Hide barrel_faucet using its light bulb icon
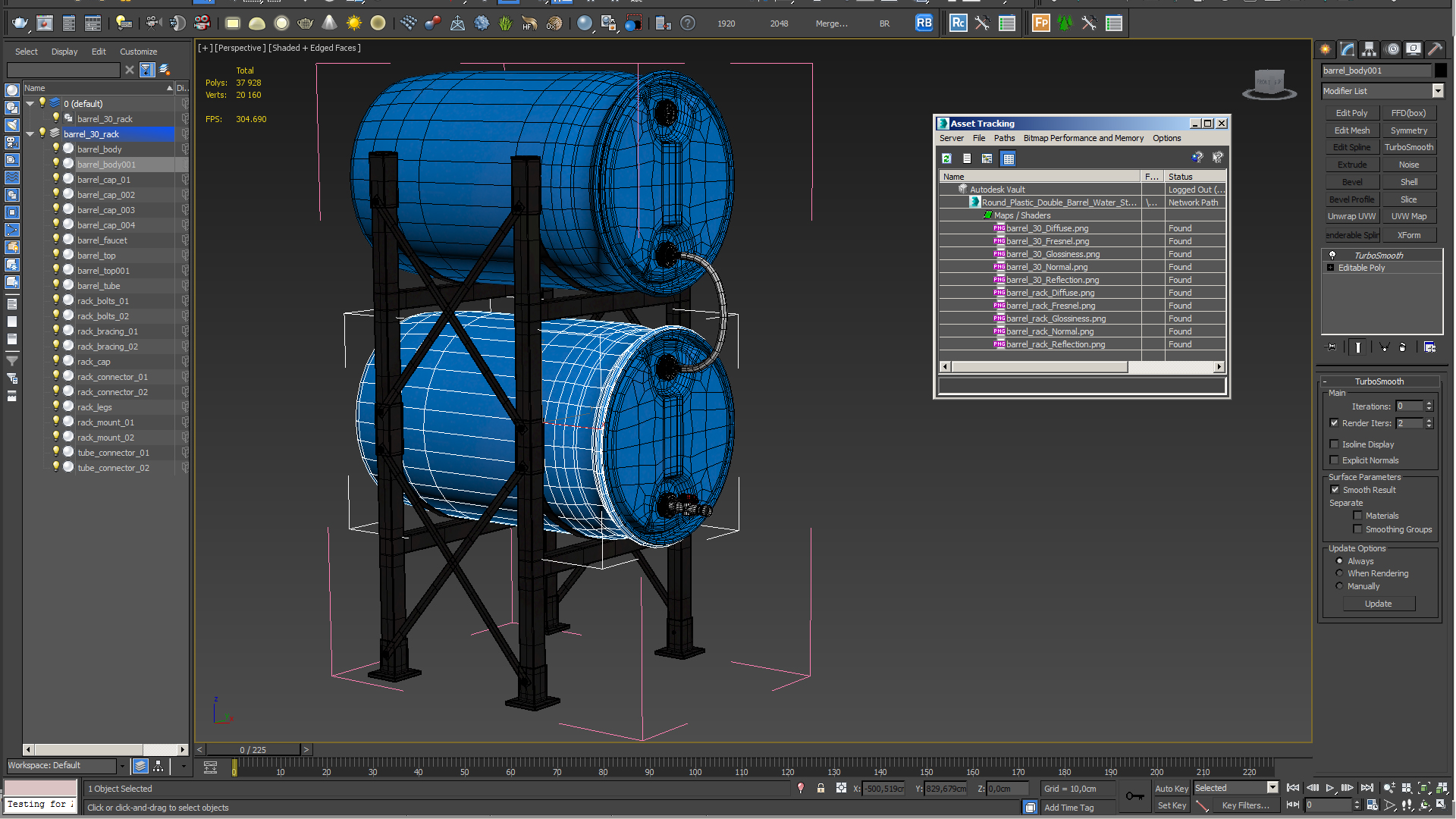1456x819 pixels. click(x=55, y=240)
